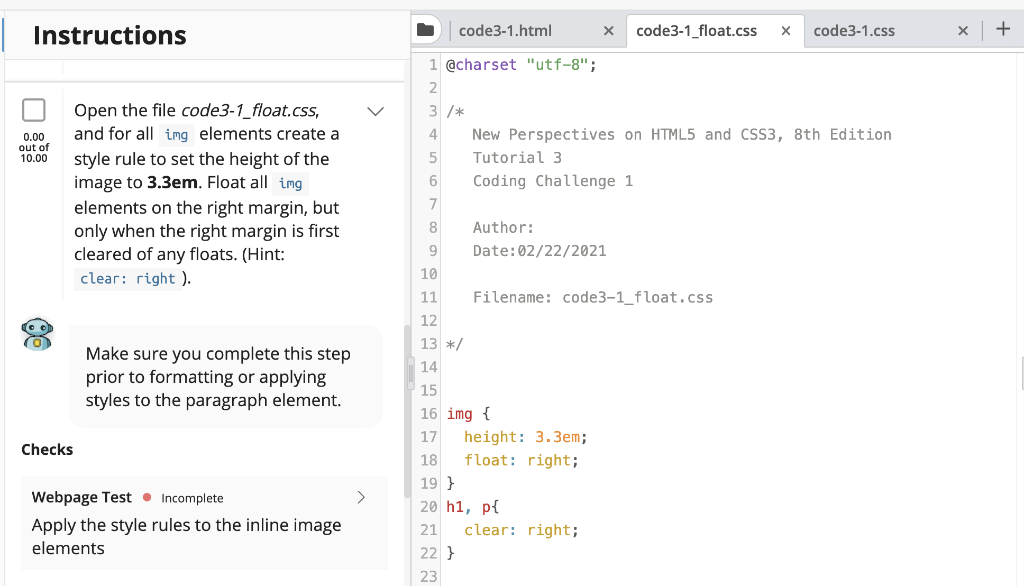
Task: Check the instruction step completion checkbox
Action: (x=35, y=110)
